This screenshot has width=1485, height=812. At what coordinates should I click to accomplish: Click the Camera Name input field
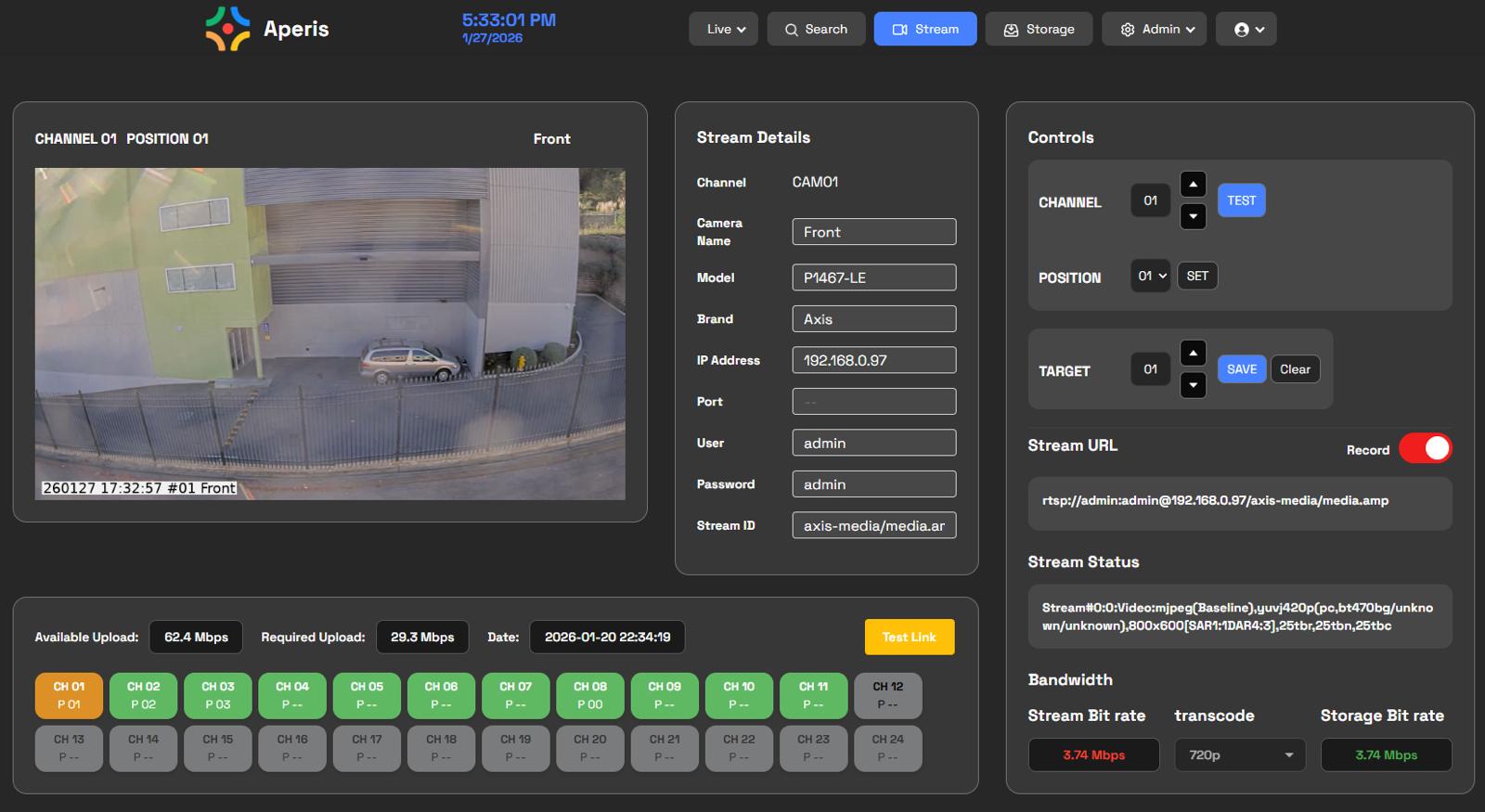pyautogui.click(x=873, y=232)
